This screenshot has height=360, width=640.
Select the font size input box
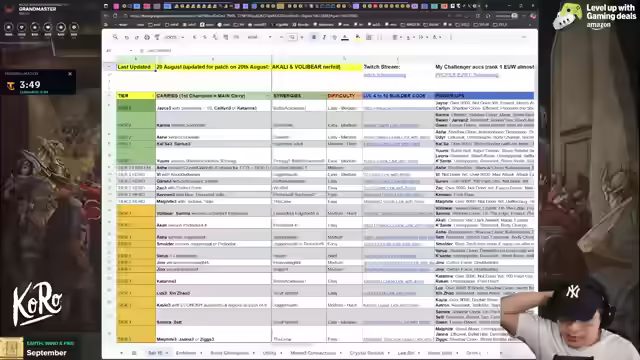[292, 37]
